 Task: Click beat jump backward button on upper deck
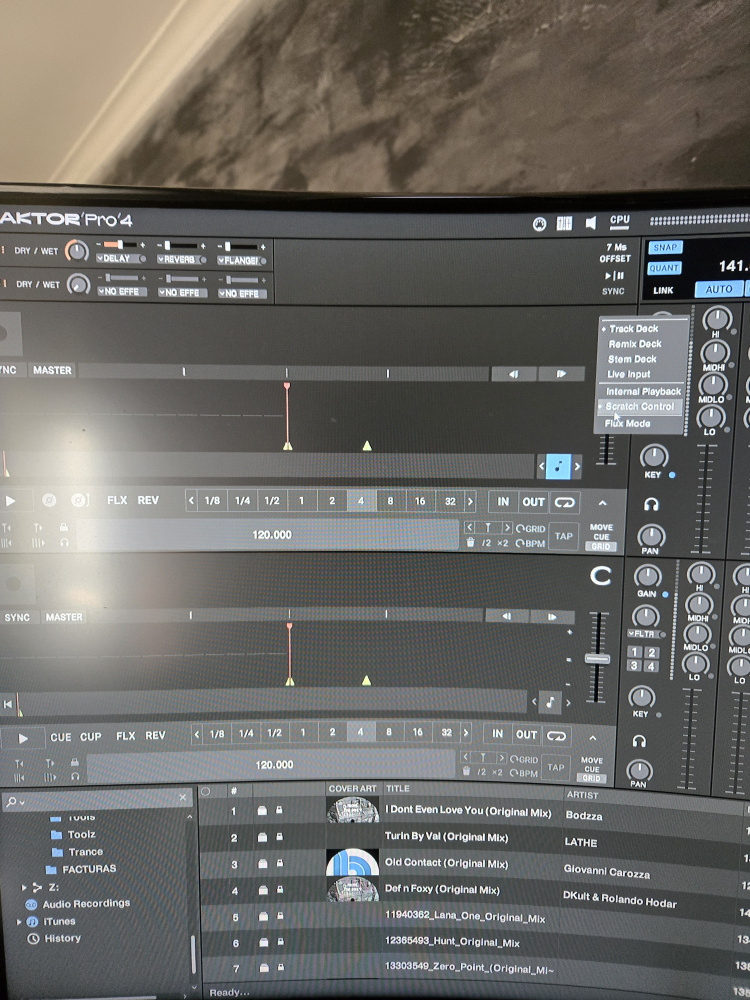[x=513, y=374]
